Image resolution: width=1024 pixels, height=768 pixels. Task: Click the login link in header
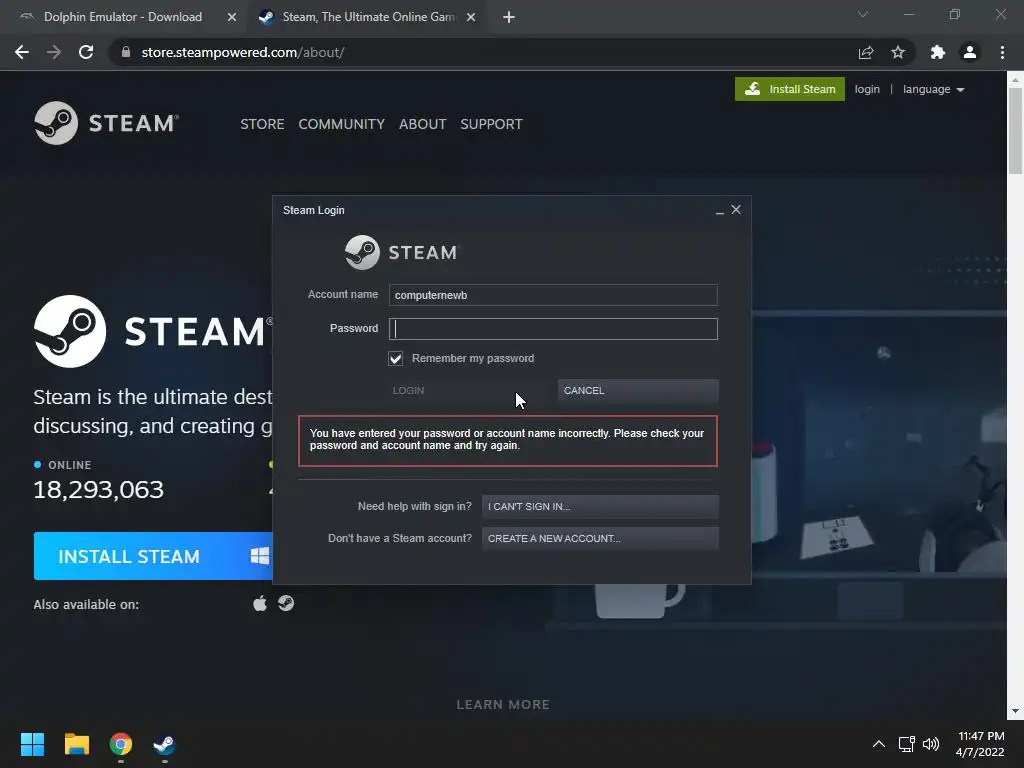click(867, 89)
